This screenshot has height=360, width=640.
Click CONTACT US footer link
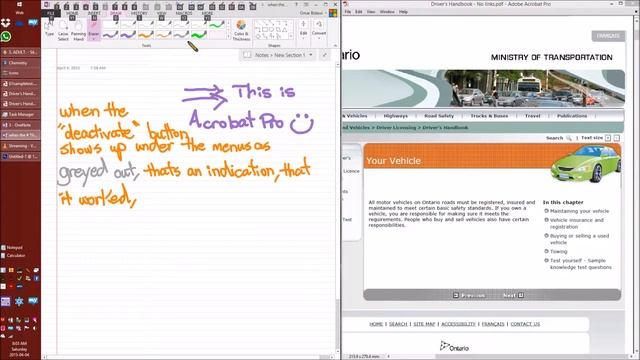(525, 324)
